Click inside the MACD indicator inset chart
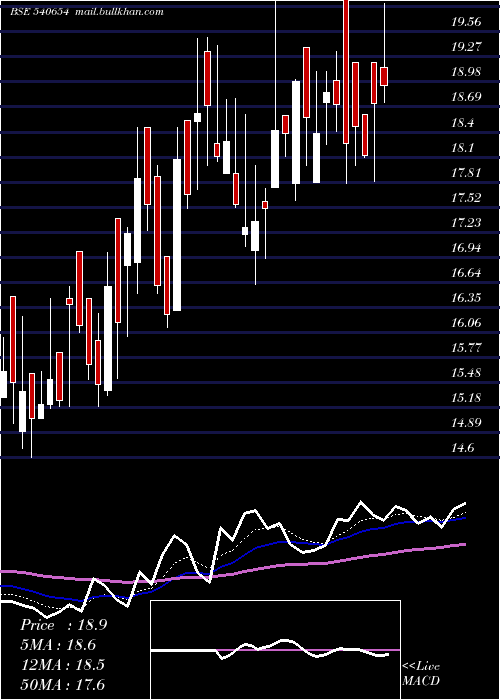Image resolution: width=500 pixels, height=700 pixels. (275, 650)
